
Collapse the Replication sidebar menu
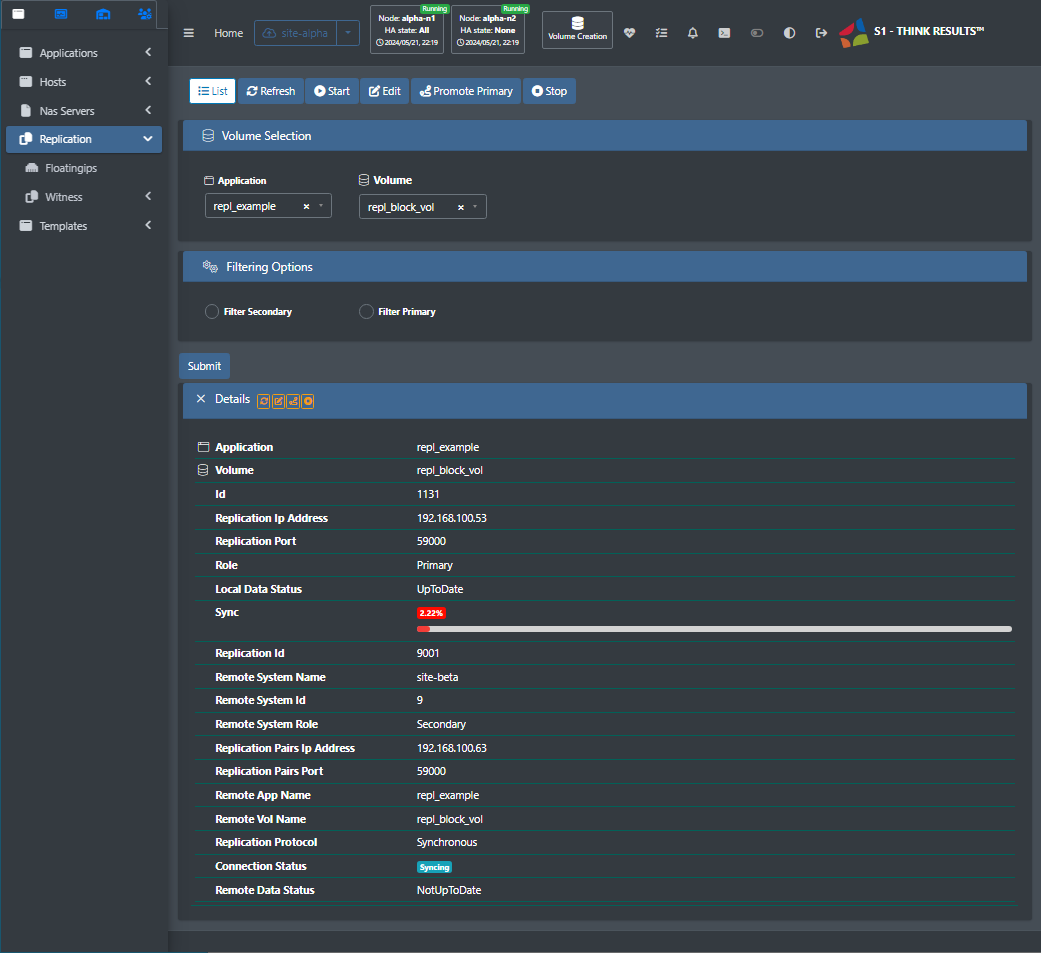(x=84, y=139)
